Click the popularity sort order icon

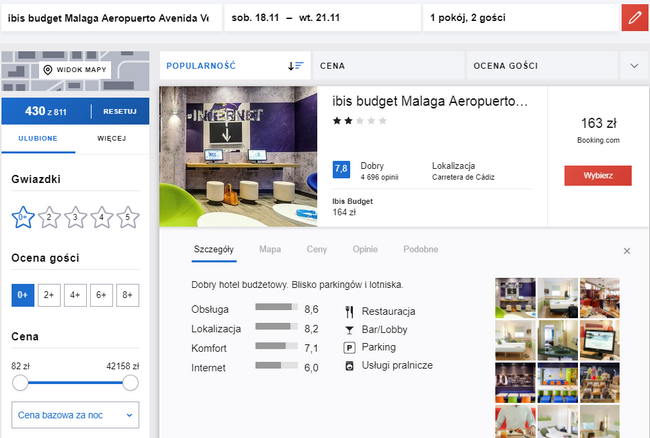tap(295, 66)
